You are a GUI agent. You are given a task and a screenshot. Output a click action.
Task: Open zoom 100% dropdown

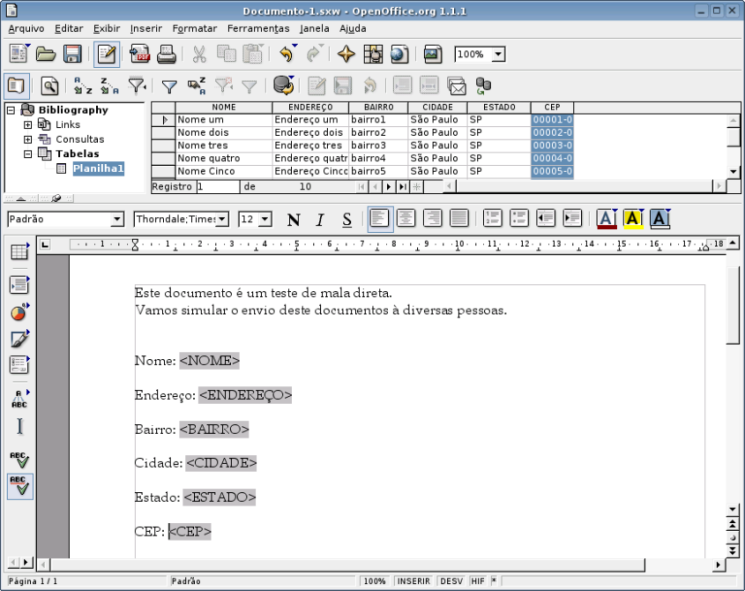click(498, 54)
